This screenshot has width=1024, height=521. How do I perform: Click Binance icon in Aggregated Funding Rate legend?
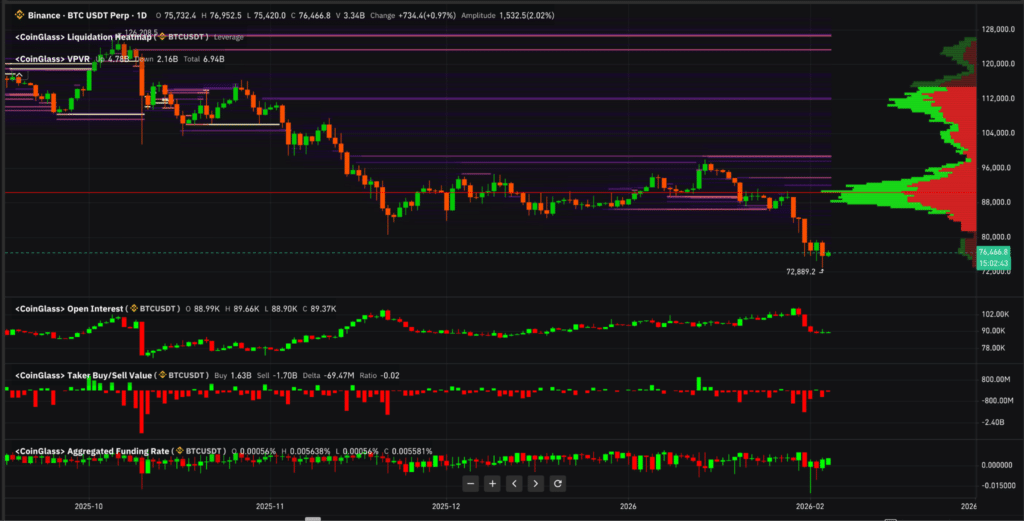(180, 451)
